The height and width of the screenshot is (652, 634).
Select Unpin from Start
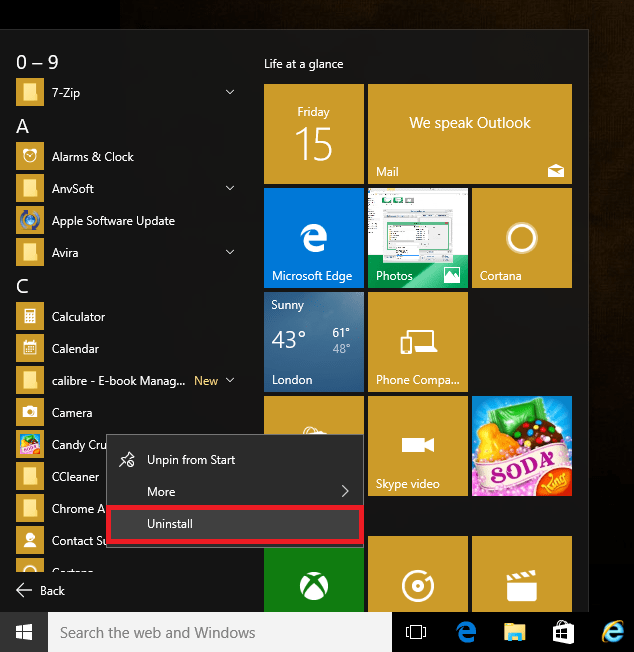(x=235, y=460)
